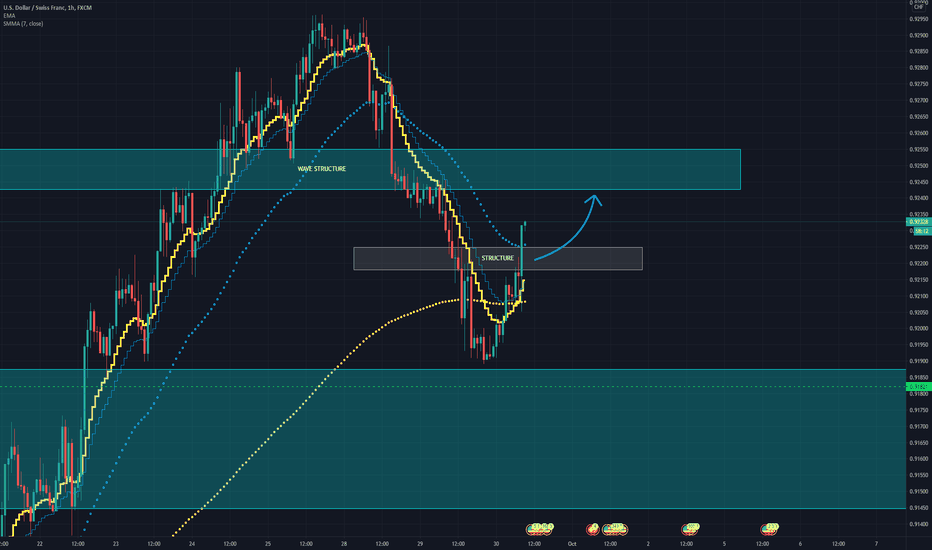Click the date 22 on time axis
932x550 pixels.
pyautogui.click(x=40, y=543)
